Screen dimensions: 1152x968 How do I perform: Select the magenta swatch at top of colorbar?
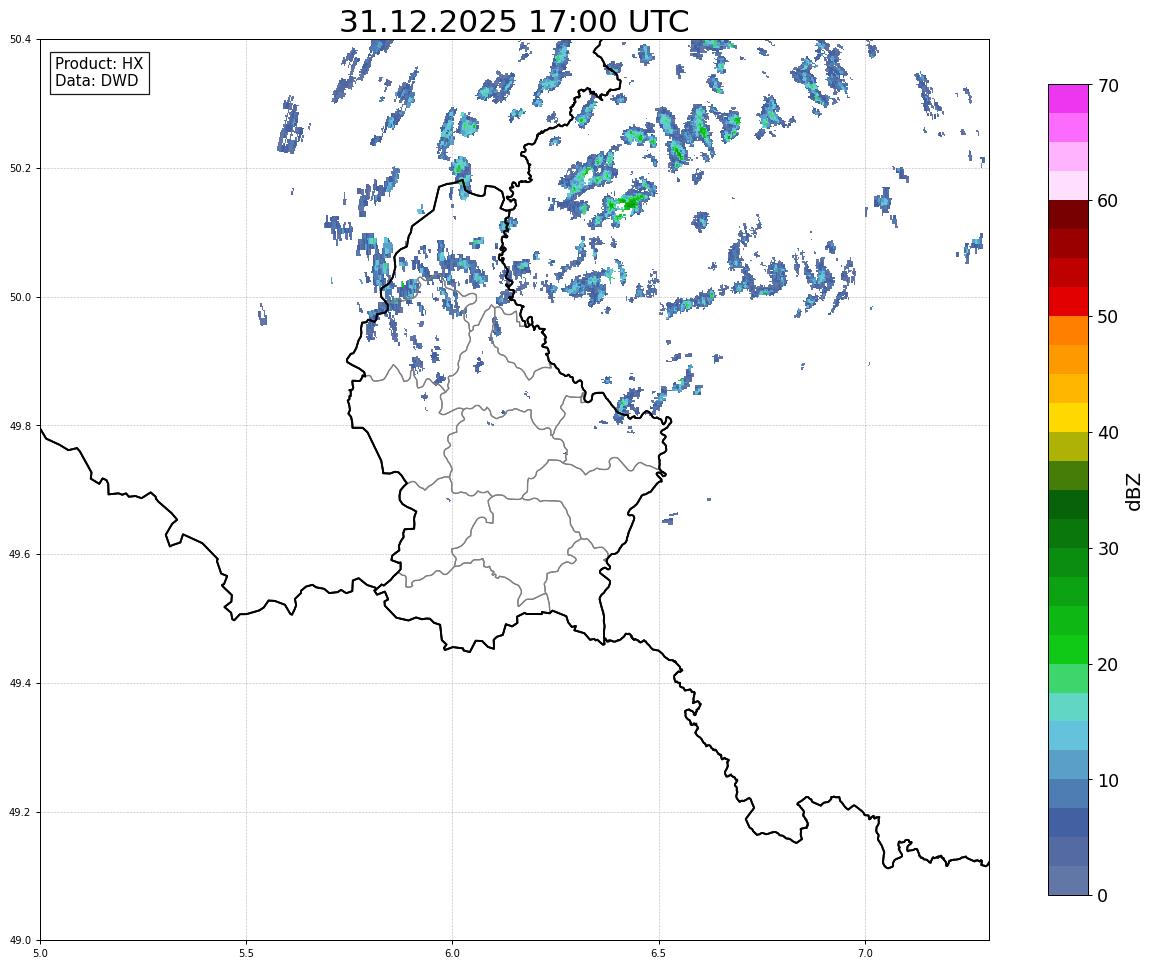[1068, 98]
